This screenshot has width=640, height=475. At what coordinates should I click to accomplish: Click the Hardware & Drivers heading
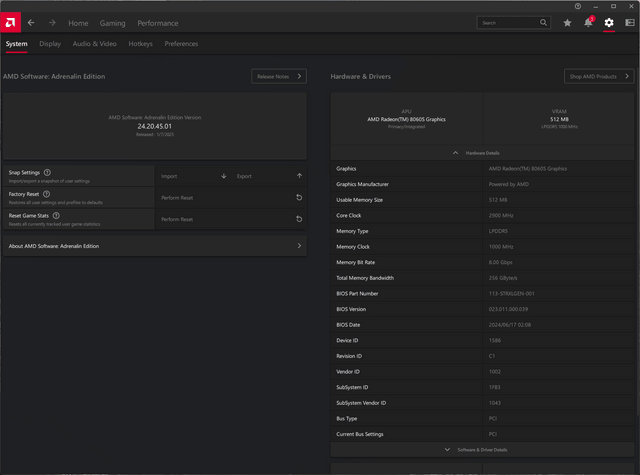point(360,76)
